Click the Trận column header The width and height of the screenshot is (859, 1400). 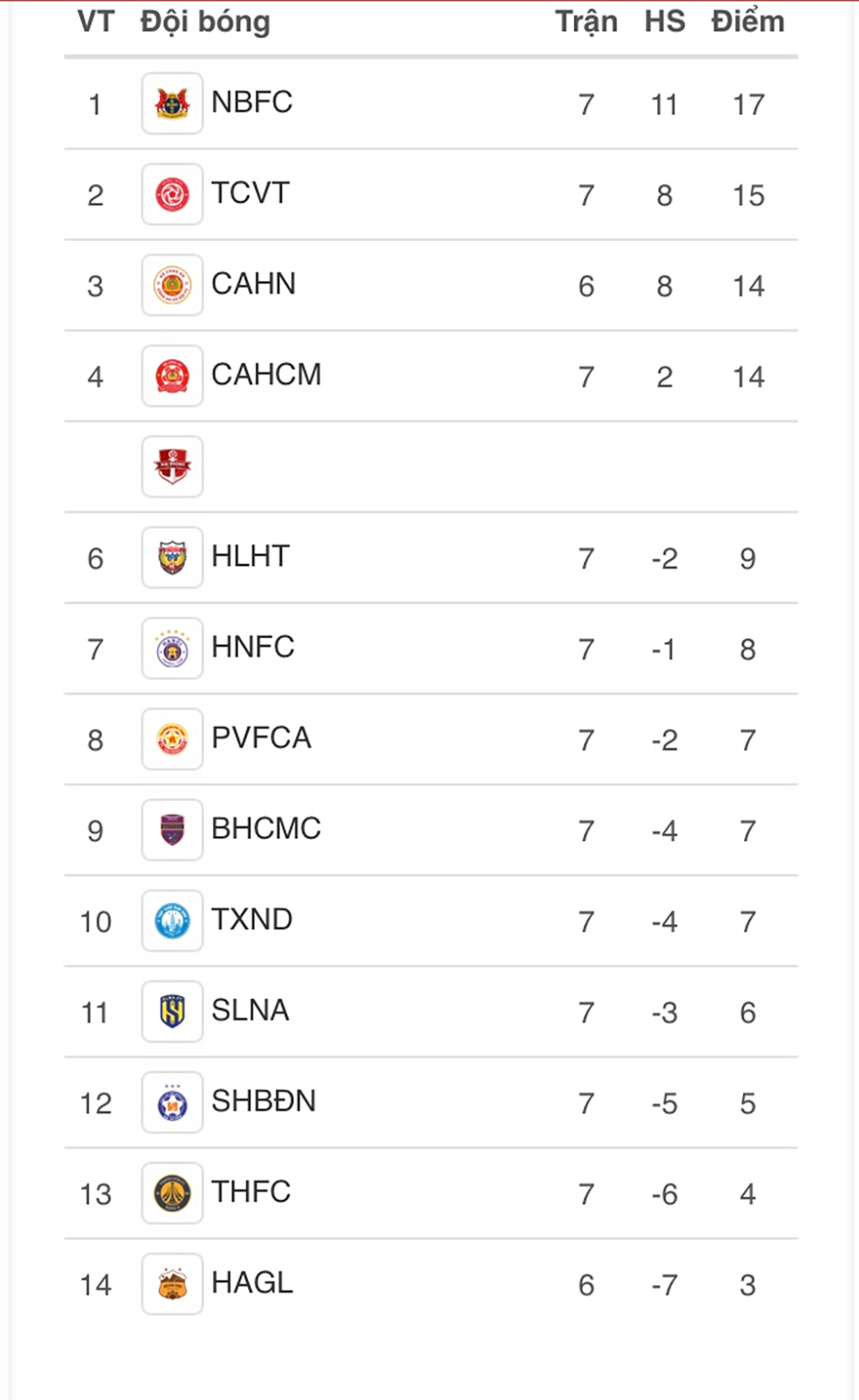tap(586, 21)
